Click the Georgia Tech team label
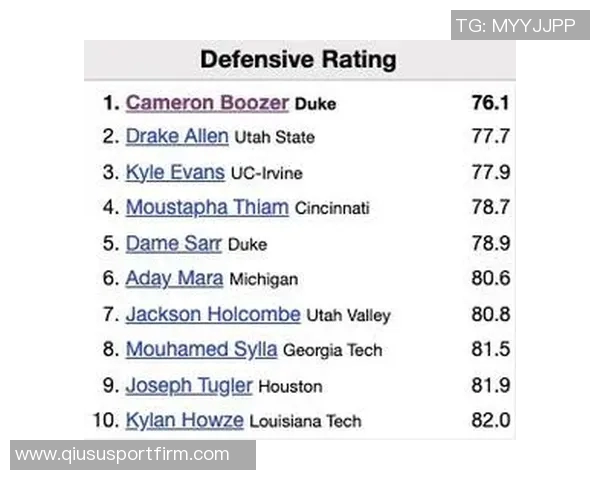 point(333,351)
